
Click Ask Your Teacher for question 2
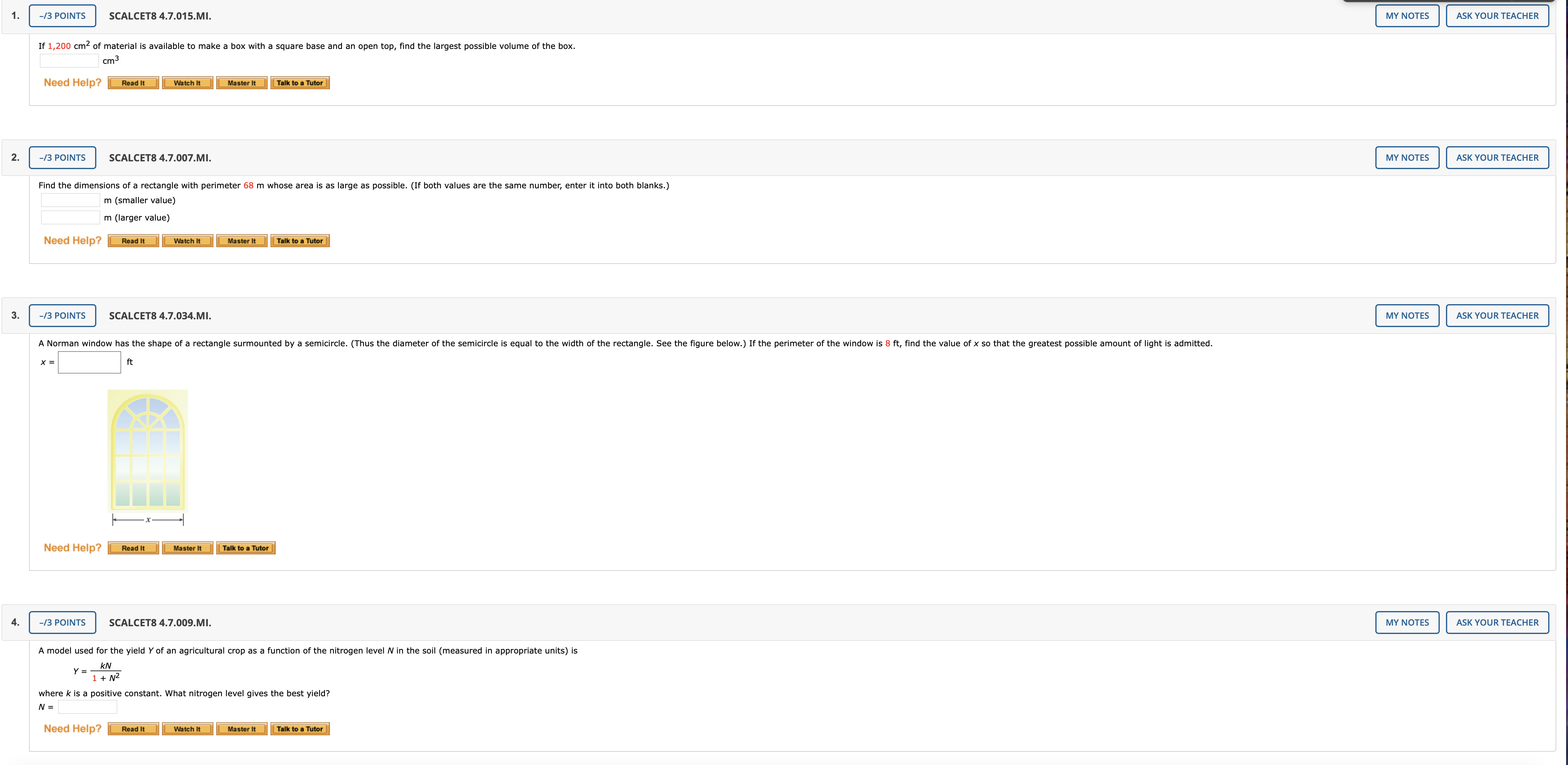pyautogui.click(x=1497, y=158)
